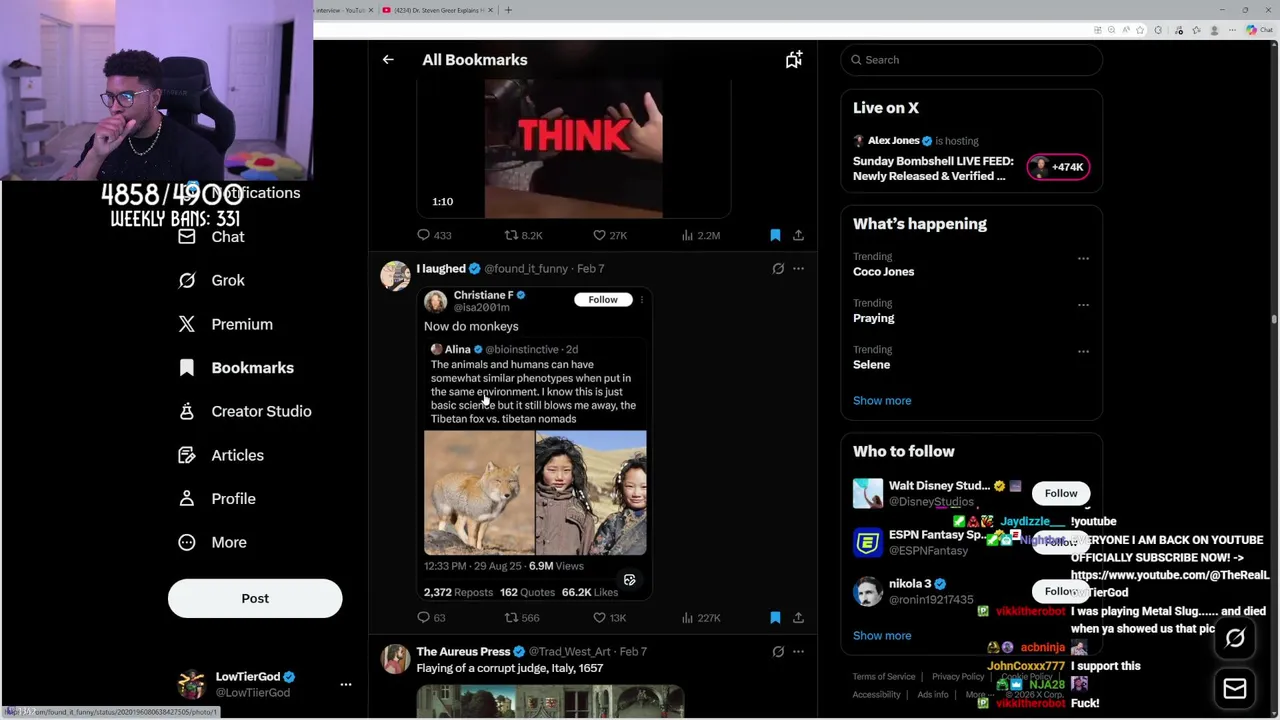Open Grok icon on The Aureus Press post
This screenshot has height=720, width=1280.
coord(778,652)
